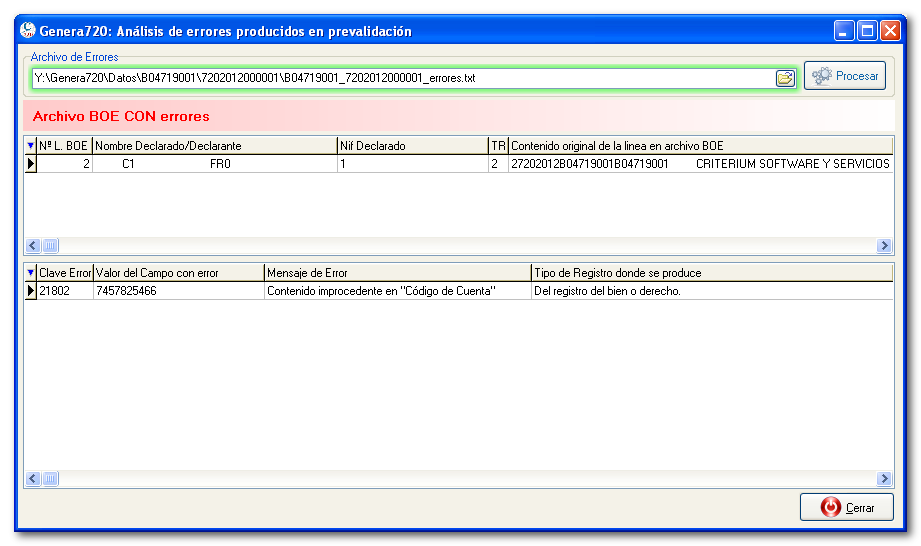Select the row indicator of BOE line 2
This screenshot has height=546, width=921.
(31, 164)
